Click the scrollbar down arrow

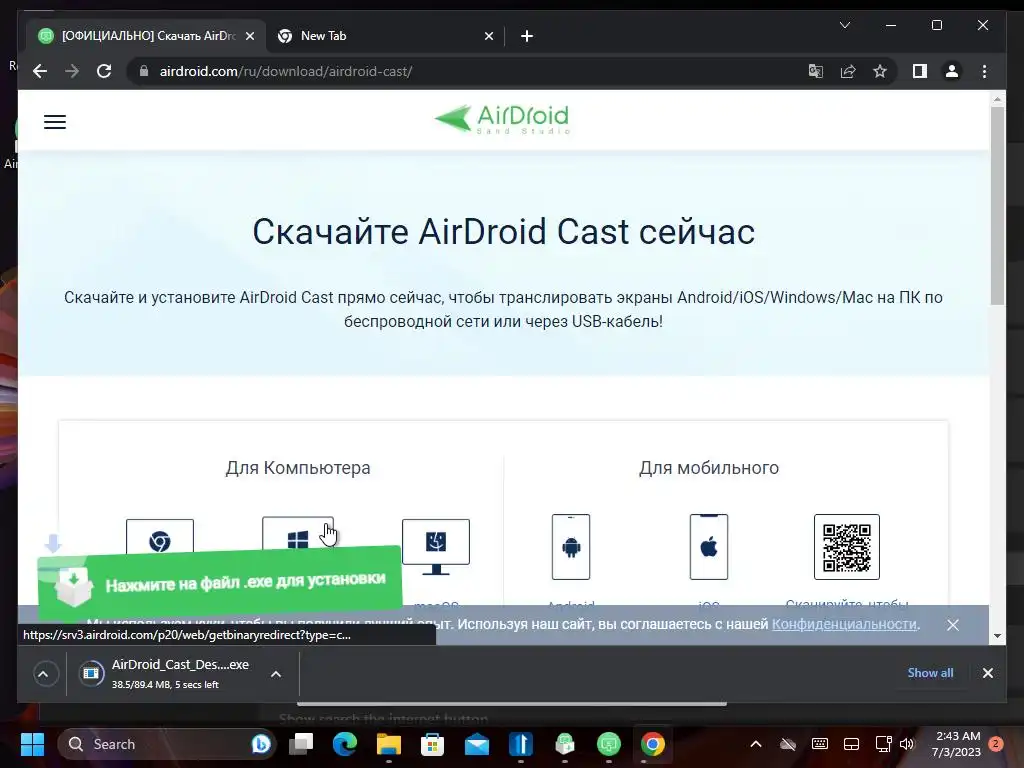(997, 635)
